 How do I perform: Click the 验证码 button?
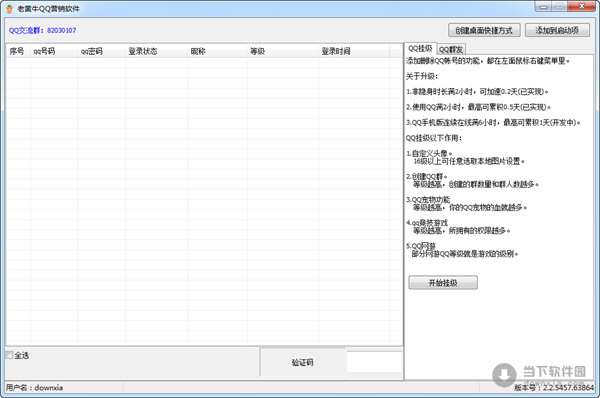point(302,362)
